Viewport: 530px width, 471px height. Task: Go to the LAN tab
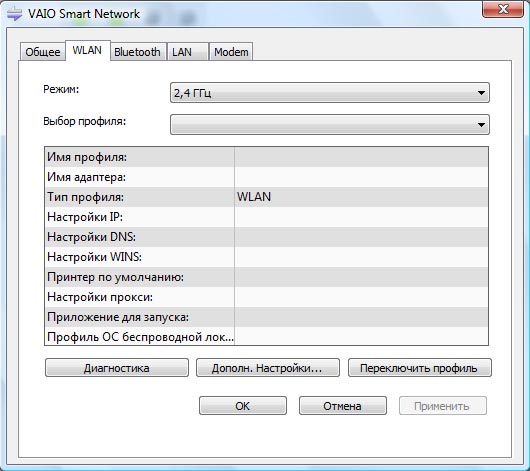pos(187,52)
